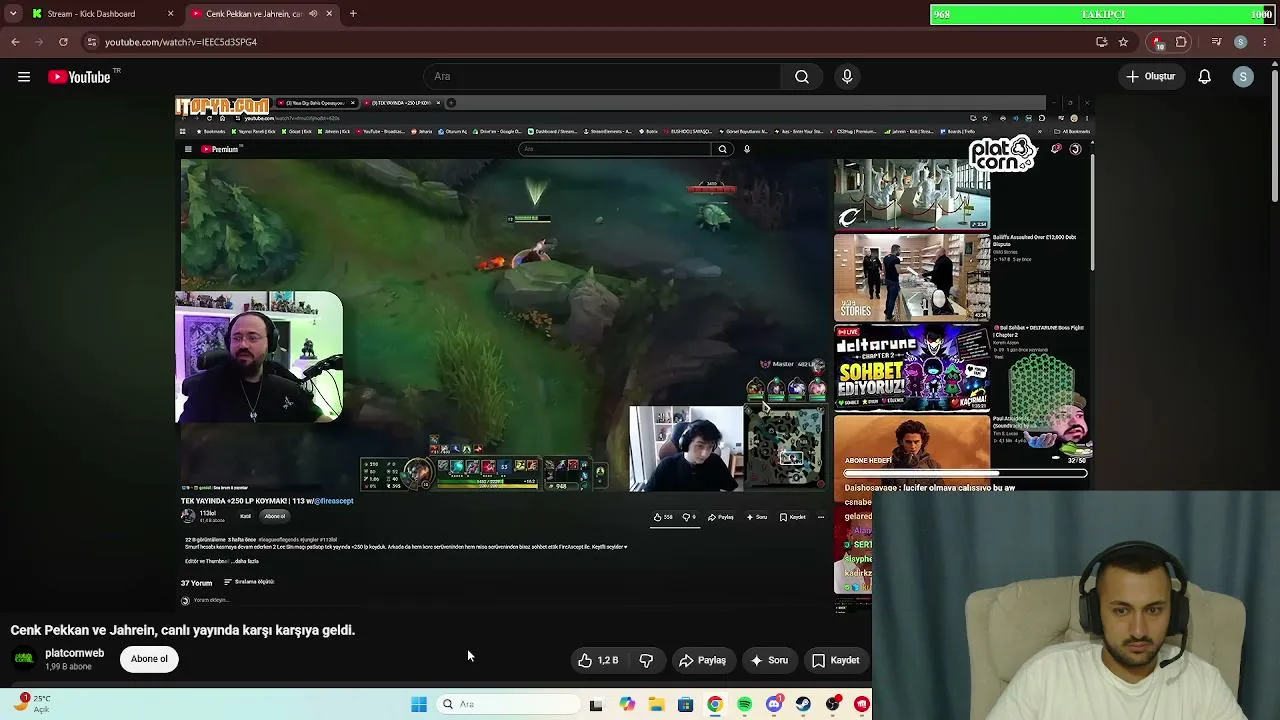Mute audio on the Cenk Pekkan tab
1280x720 pixels.
(x=313, y=14)
